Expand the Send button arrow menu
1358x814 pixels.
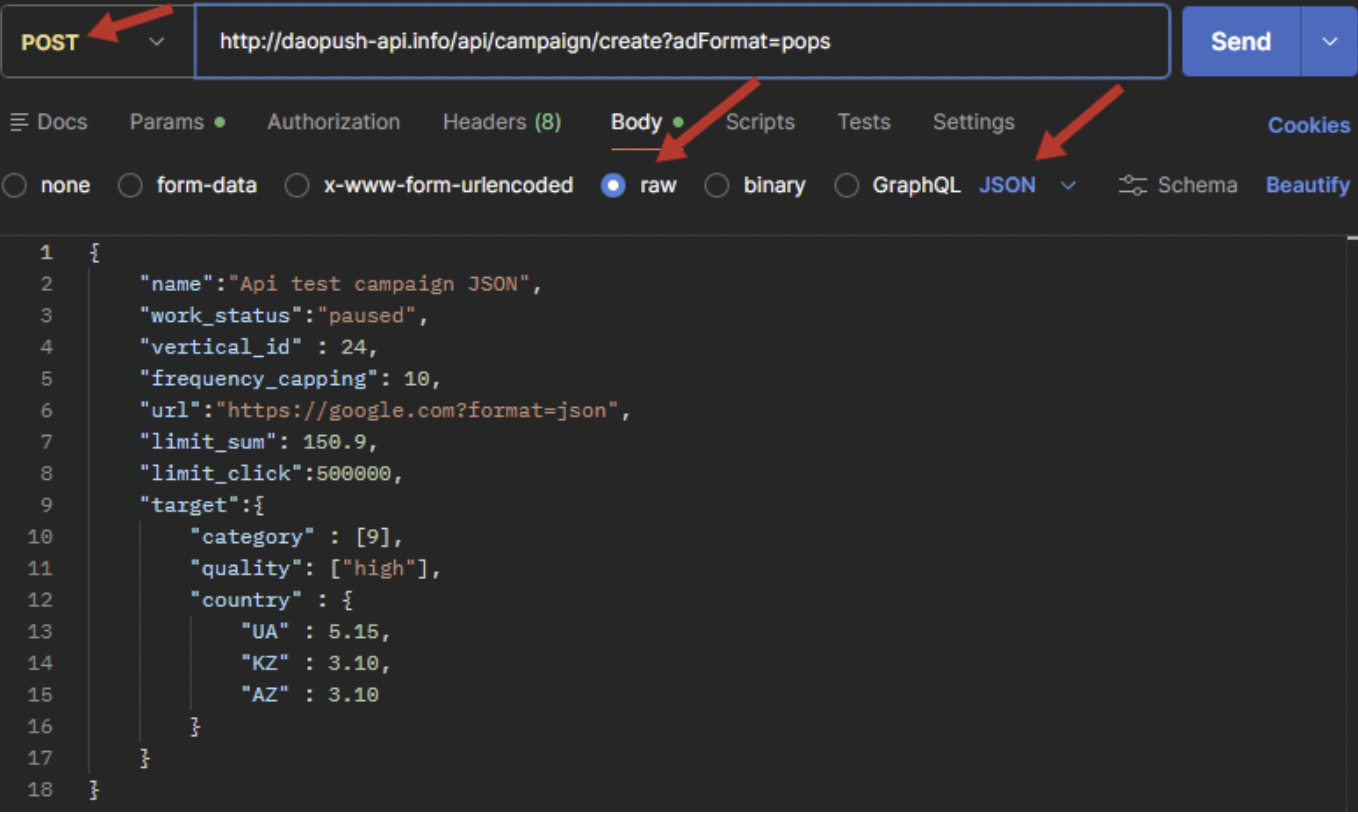click(1329, 42)
